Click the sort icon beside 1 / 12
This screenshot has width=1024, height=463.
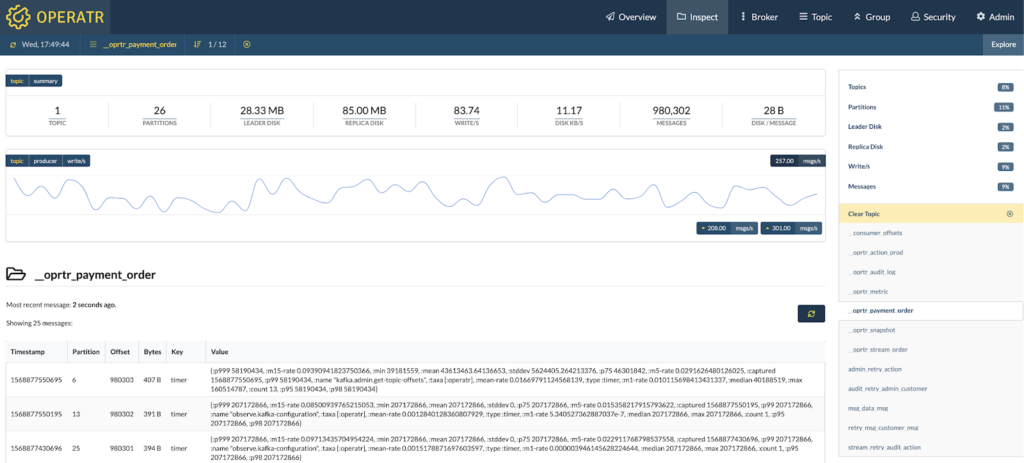(197, 44)
